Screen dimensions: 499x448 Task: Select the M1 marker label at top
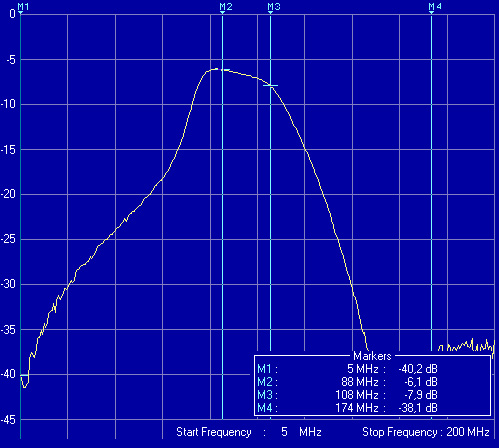click(23, 7)
